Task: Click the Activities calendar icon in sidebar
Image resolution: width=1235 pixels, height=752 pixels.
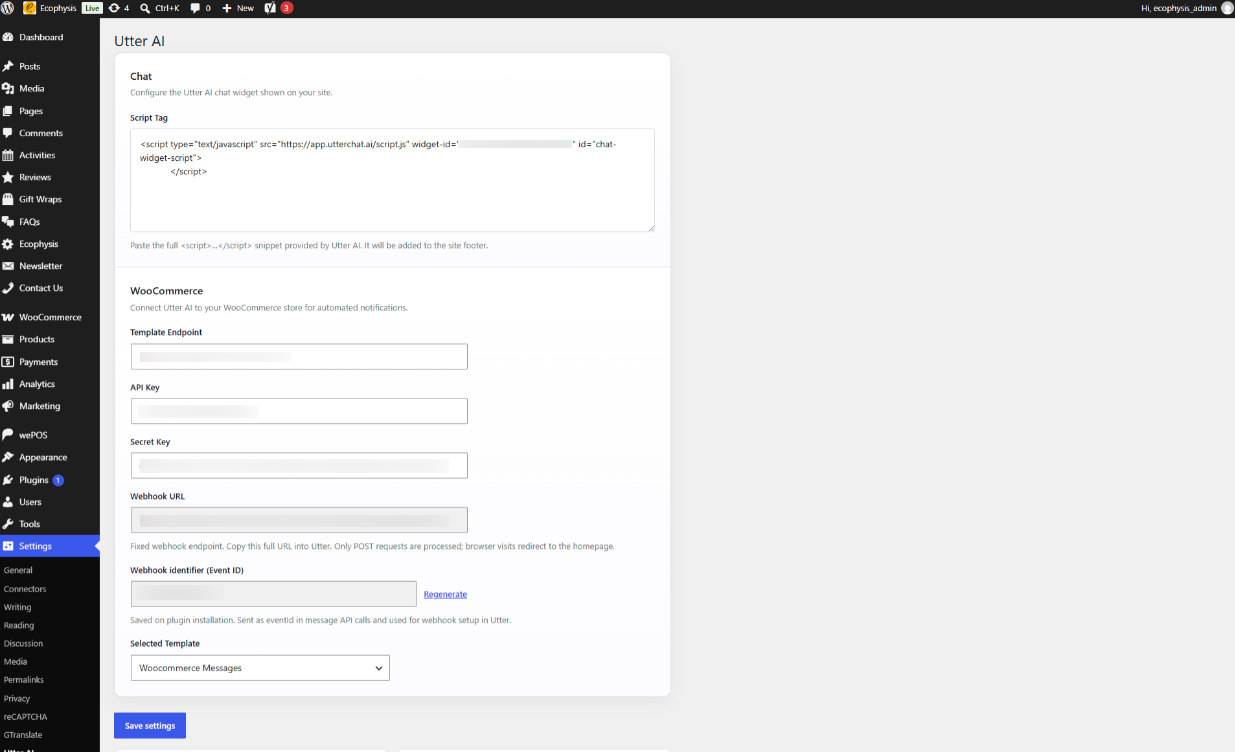Action: click(9, 155)
